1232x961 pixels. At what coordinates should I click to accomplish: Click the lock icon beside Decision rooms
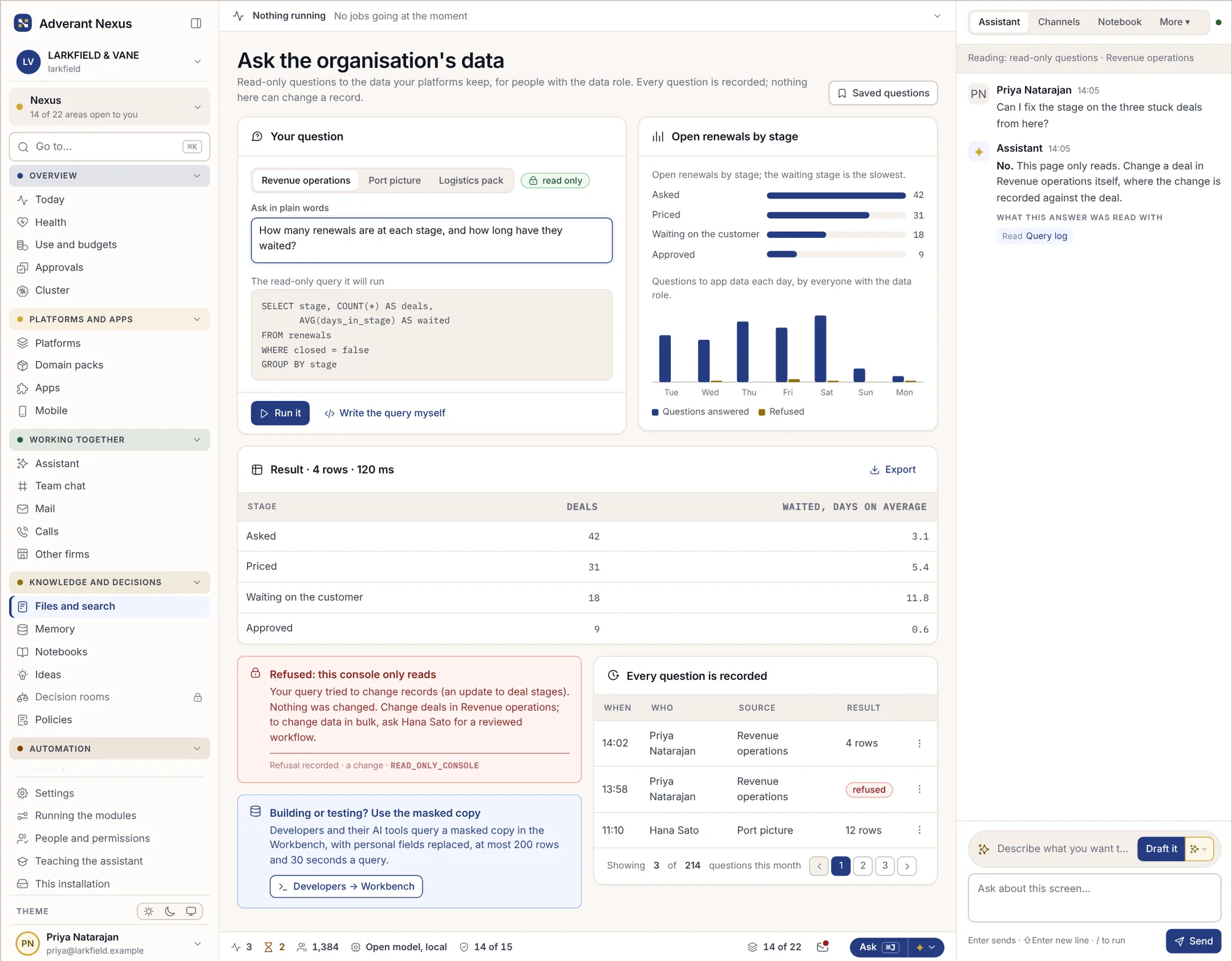coord(198,697)
